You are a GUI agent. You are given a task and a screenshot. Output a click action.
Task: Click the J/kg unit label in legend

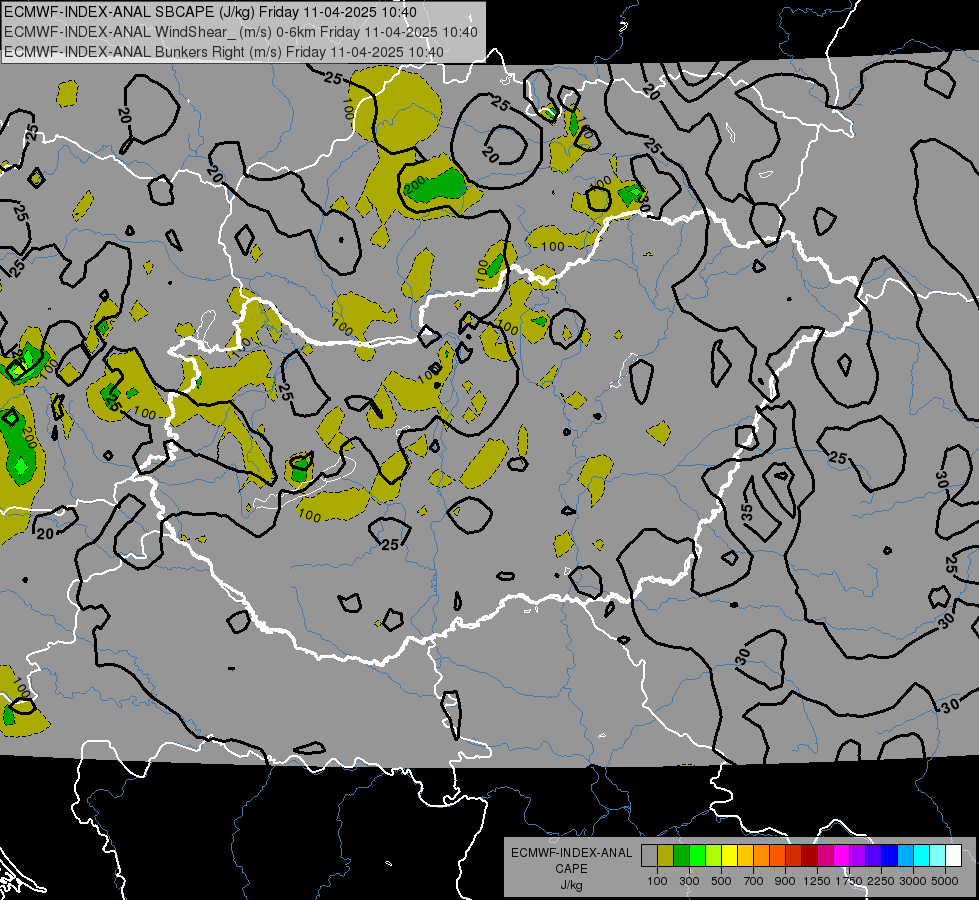[571, 885]
